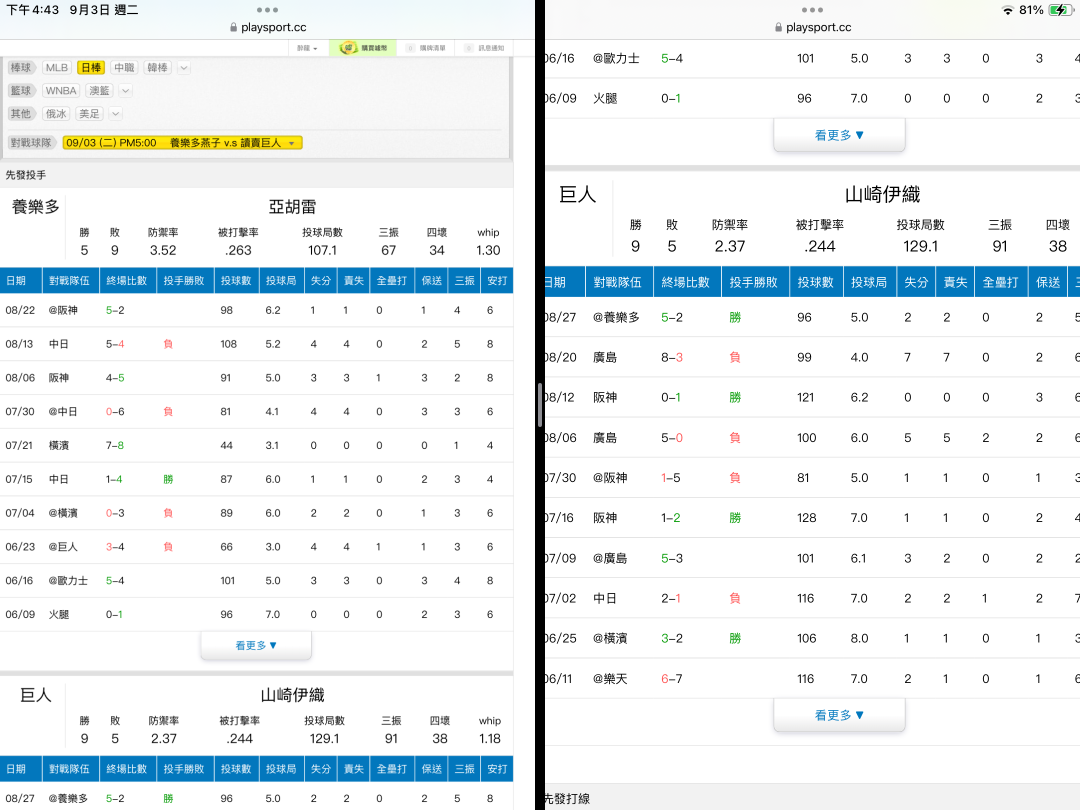The height and width of the screenshot is (810, 1080).
Task: Click the 投球數 column header in right pane
Action: tap(816, 282)
